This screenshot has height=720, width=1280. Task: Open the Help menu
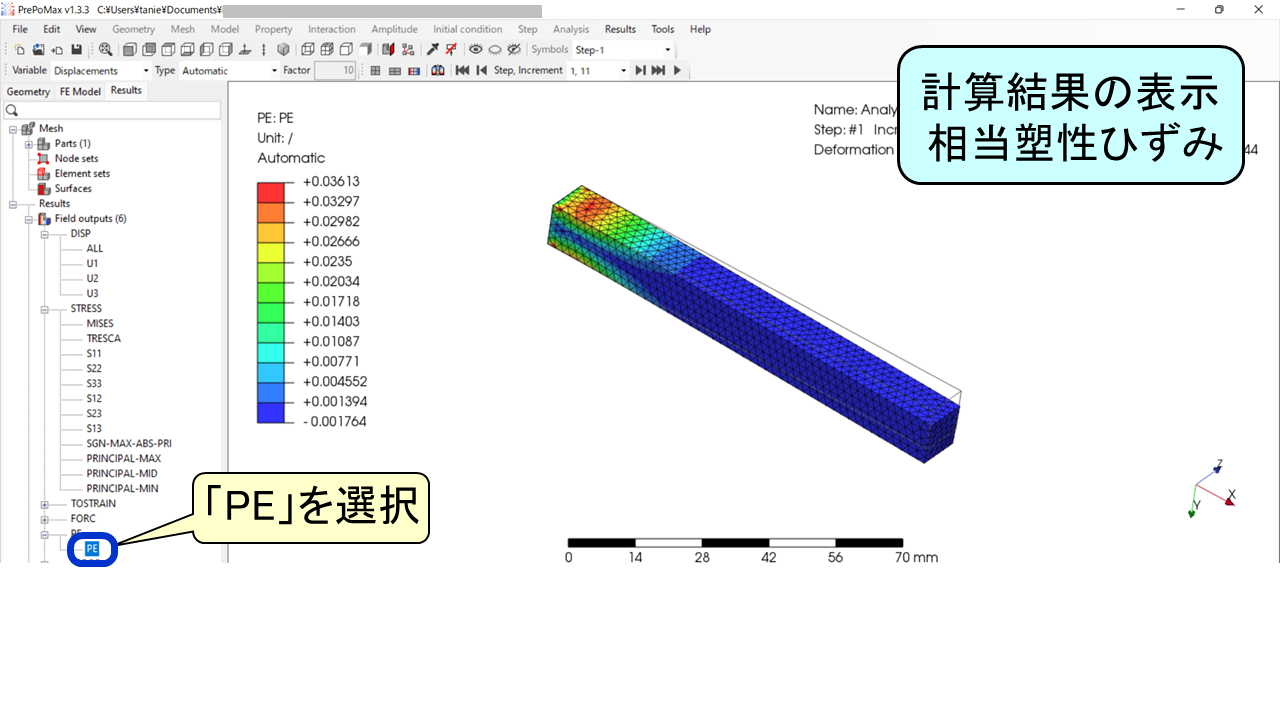pyautogui.click(x=700, y=29)
